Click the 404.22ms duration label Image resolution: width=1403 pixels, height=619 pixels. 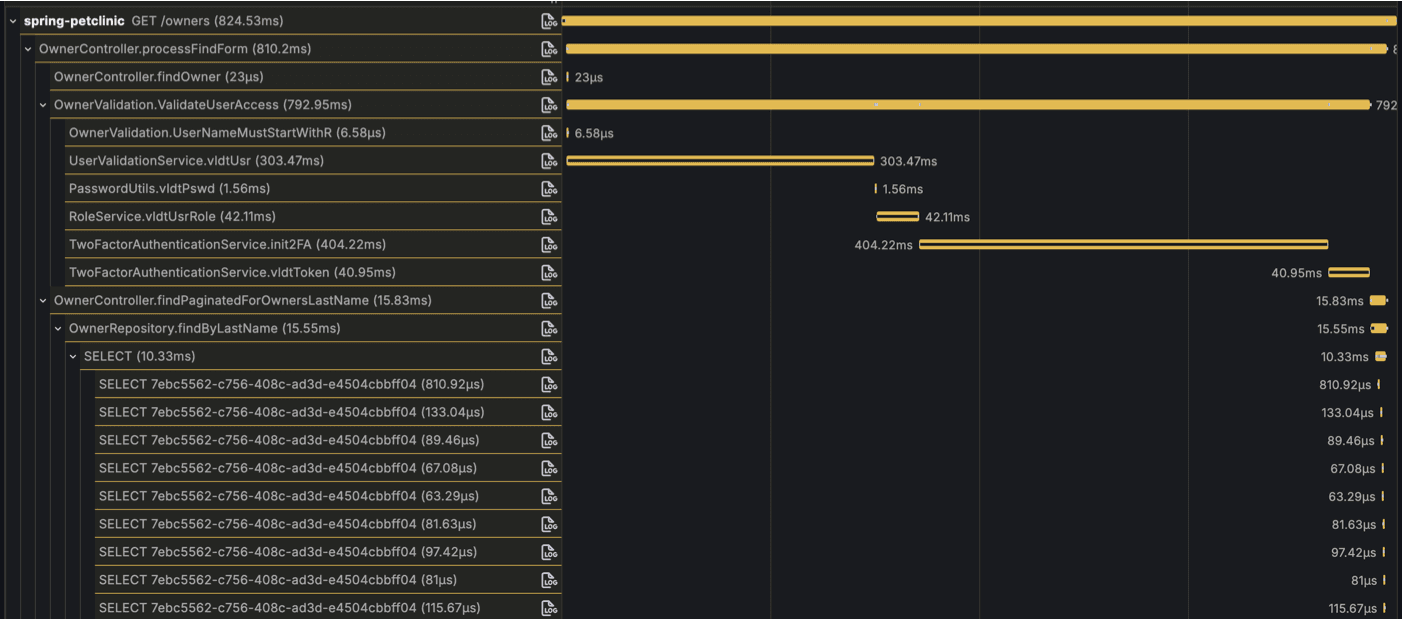pyautogui.click(x=881, y=244)
